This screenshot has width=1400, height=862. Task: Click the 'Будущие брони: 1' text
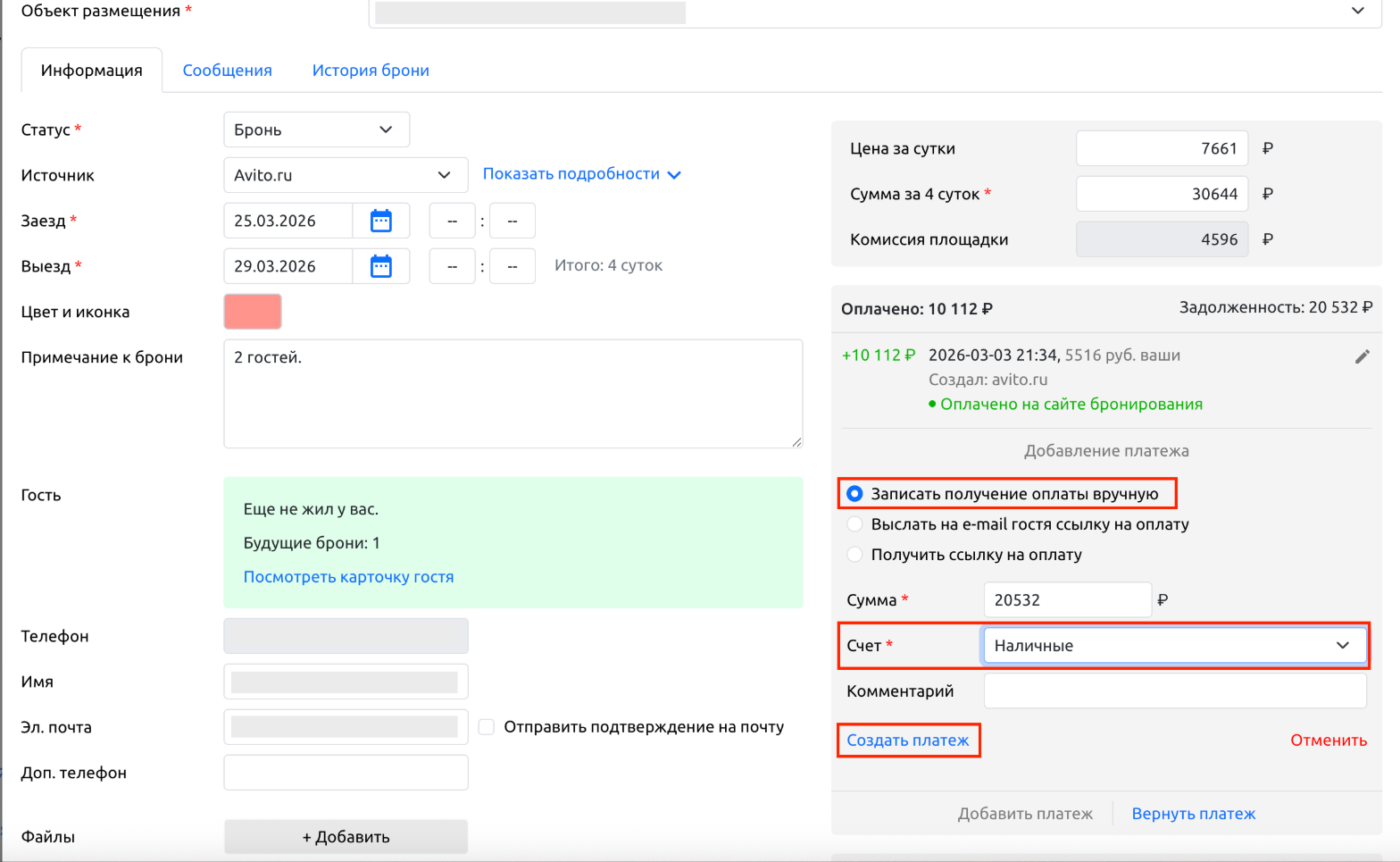click(312, 543)
